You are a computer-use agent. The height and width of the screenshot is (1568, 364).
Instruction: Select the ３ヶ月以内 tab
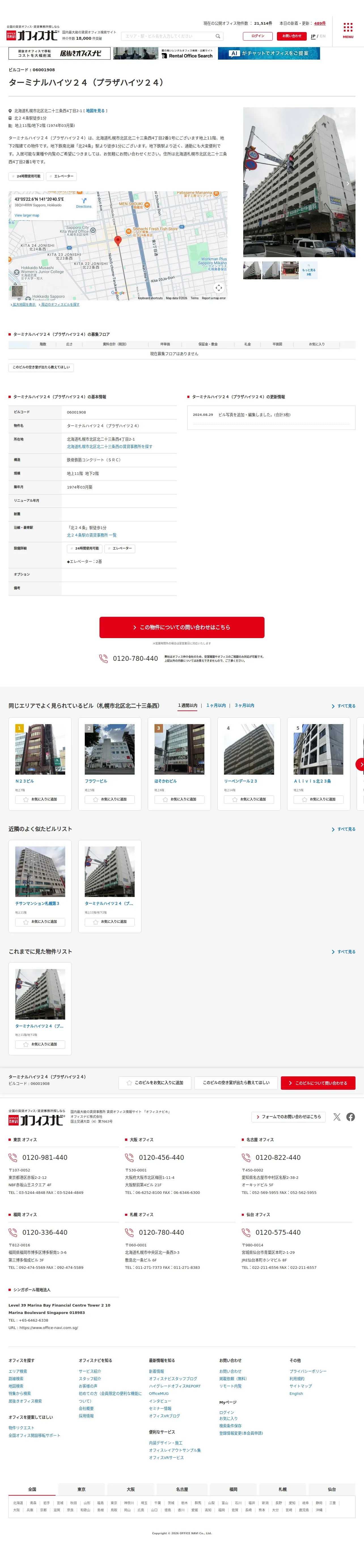[244, 705]
